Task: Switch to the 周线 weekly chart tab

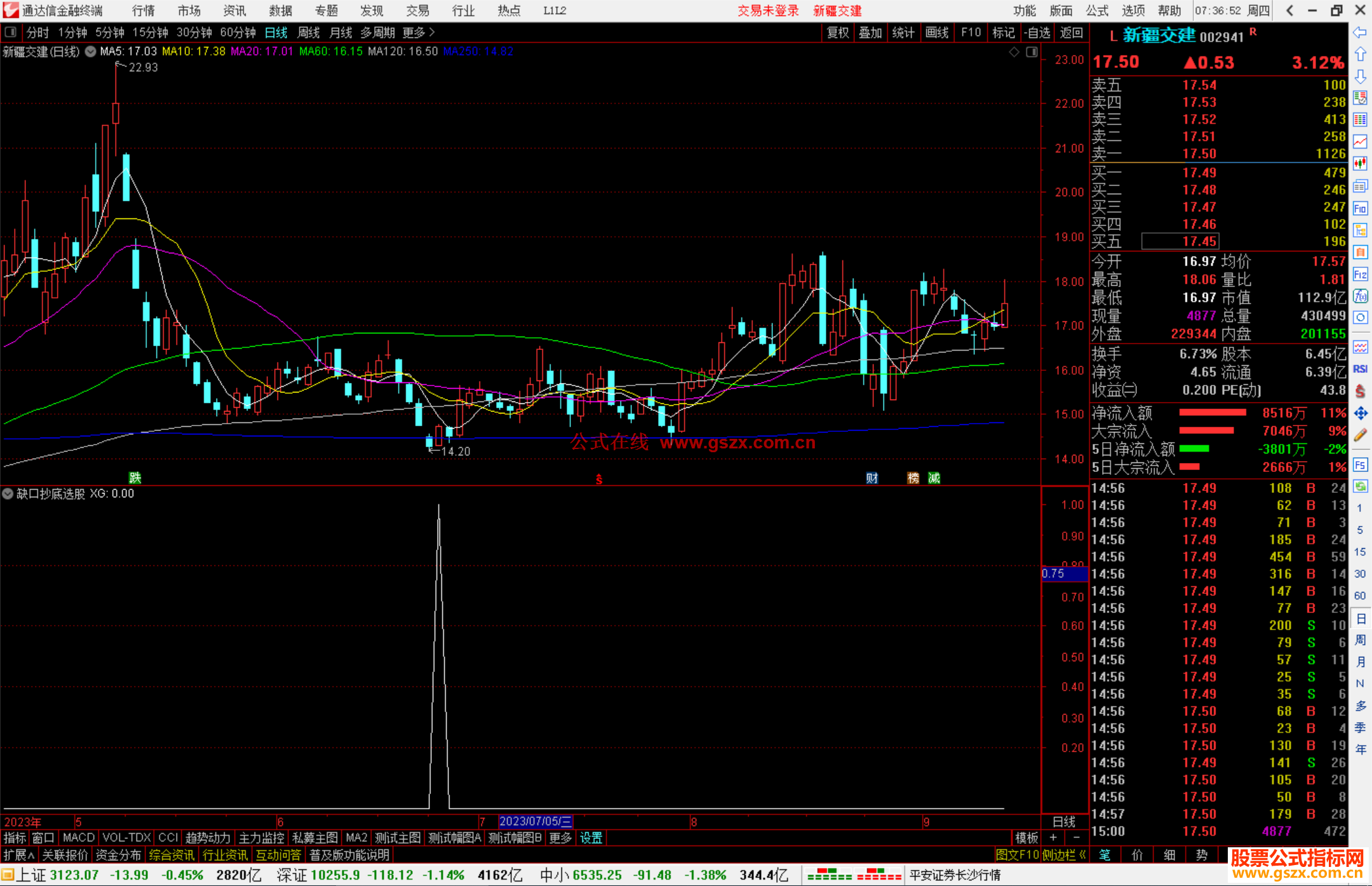Action: coord(309,32)
